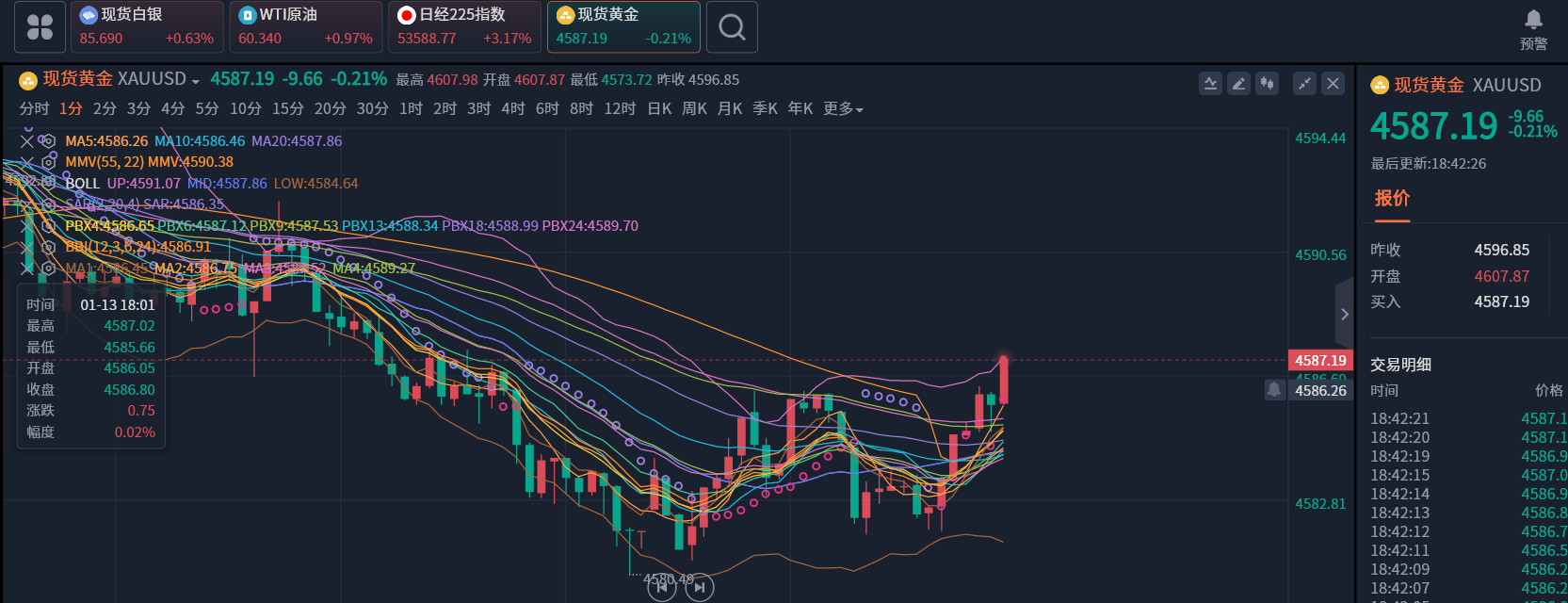Click the shrink chart arrows icon

[1304, 84]
